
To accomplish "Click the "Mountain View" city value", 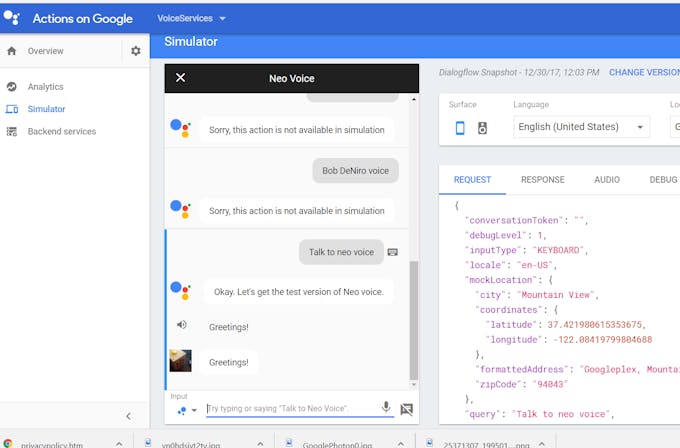I will (x=556, y=295).
